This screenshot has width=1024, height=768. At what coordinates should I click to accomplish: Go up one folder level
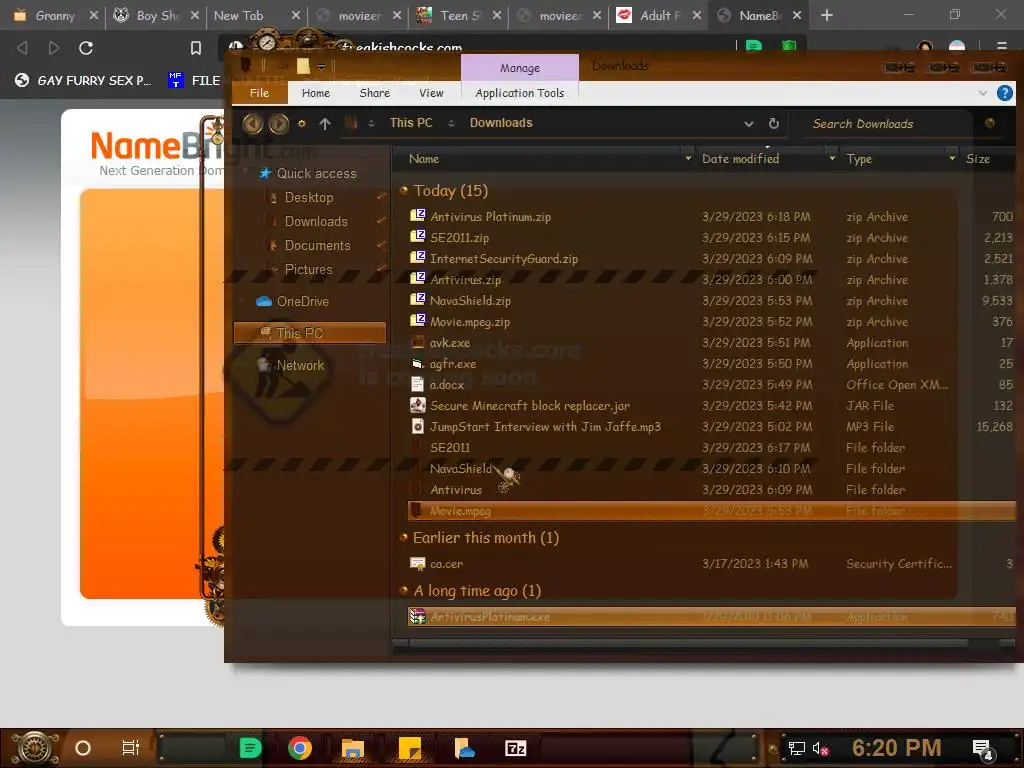click(325, 123)
